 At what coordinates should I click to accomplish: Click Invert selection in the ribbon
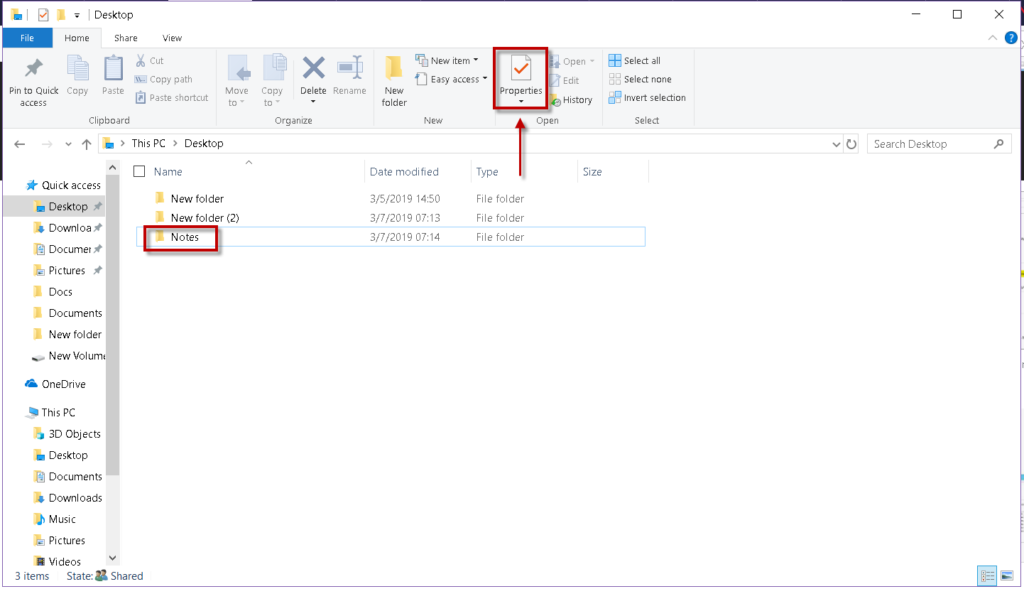click(647, 98)
